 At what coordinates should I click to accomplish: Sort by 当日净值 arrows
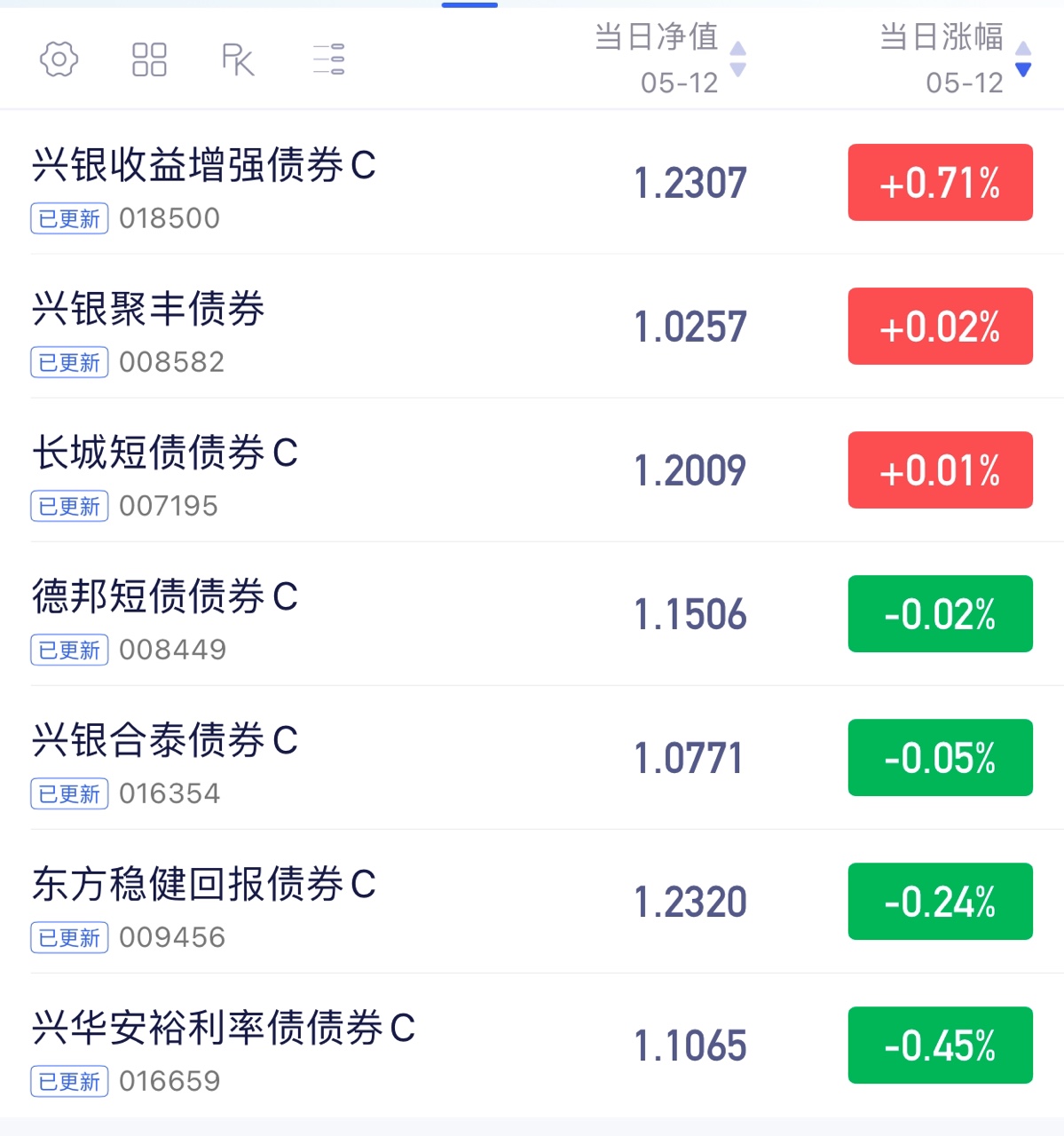[737, 59]
